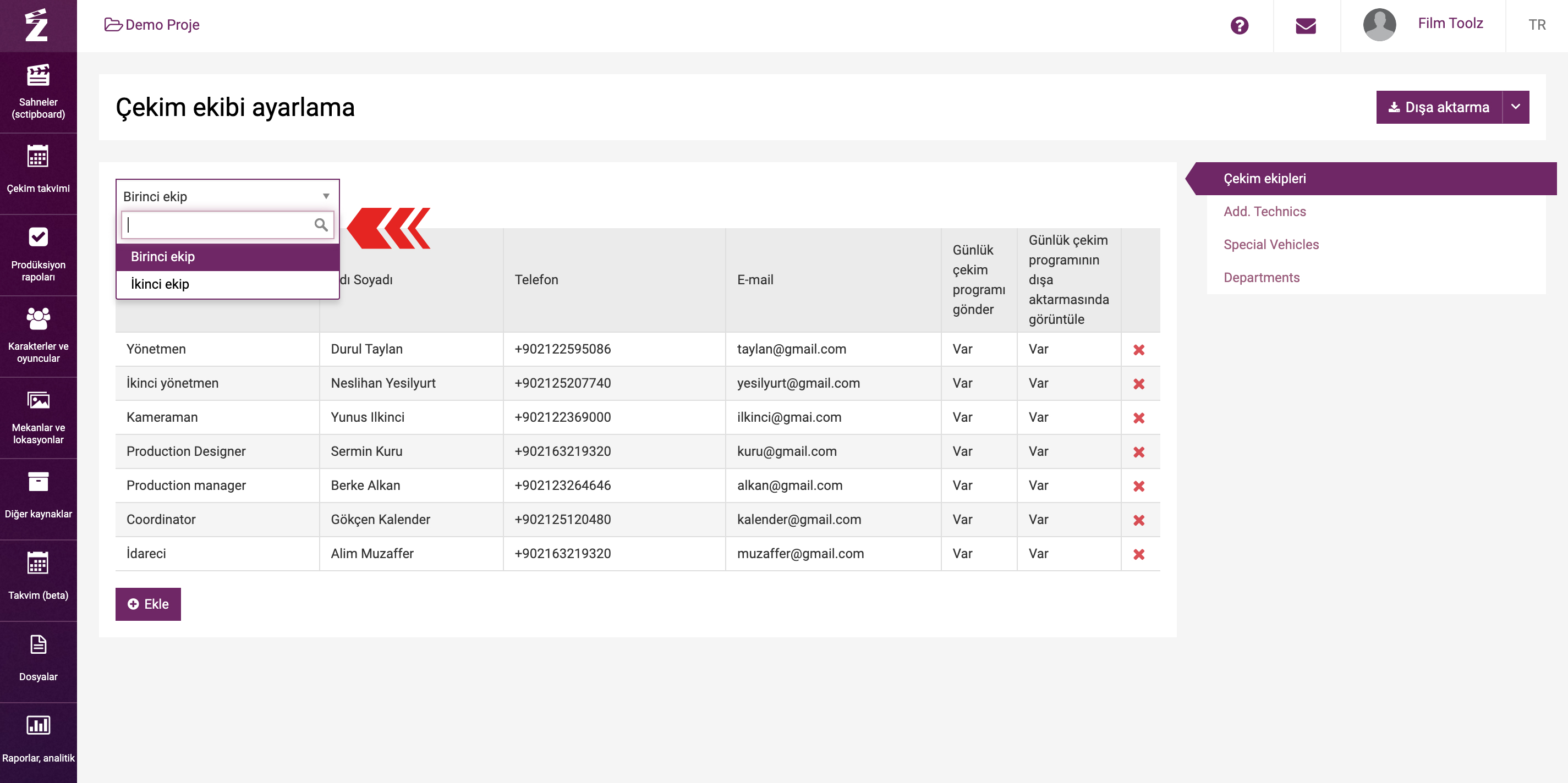Open Karakterler ve oyuncular people icon

point(39,318)
